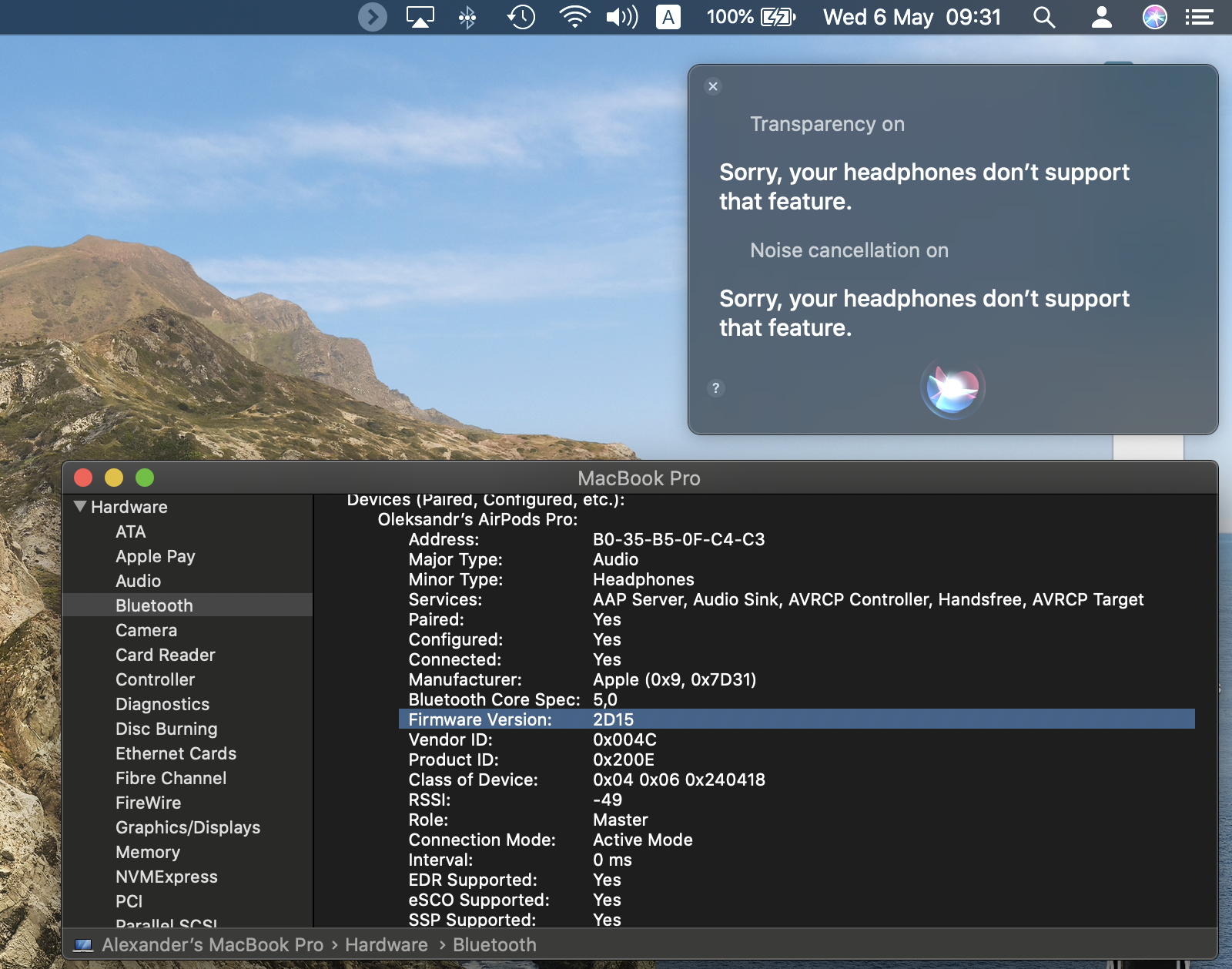Click the Services value starting 'AAP Server'

pyautogui.click(x=869, y=599)
